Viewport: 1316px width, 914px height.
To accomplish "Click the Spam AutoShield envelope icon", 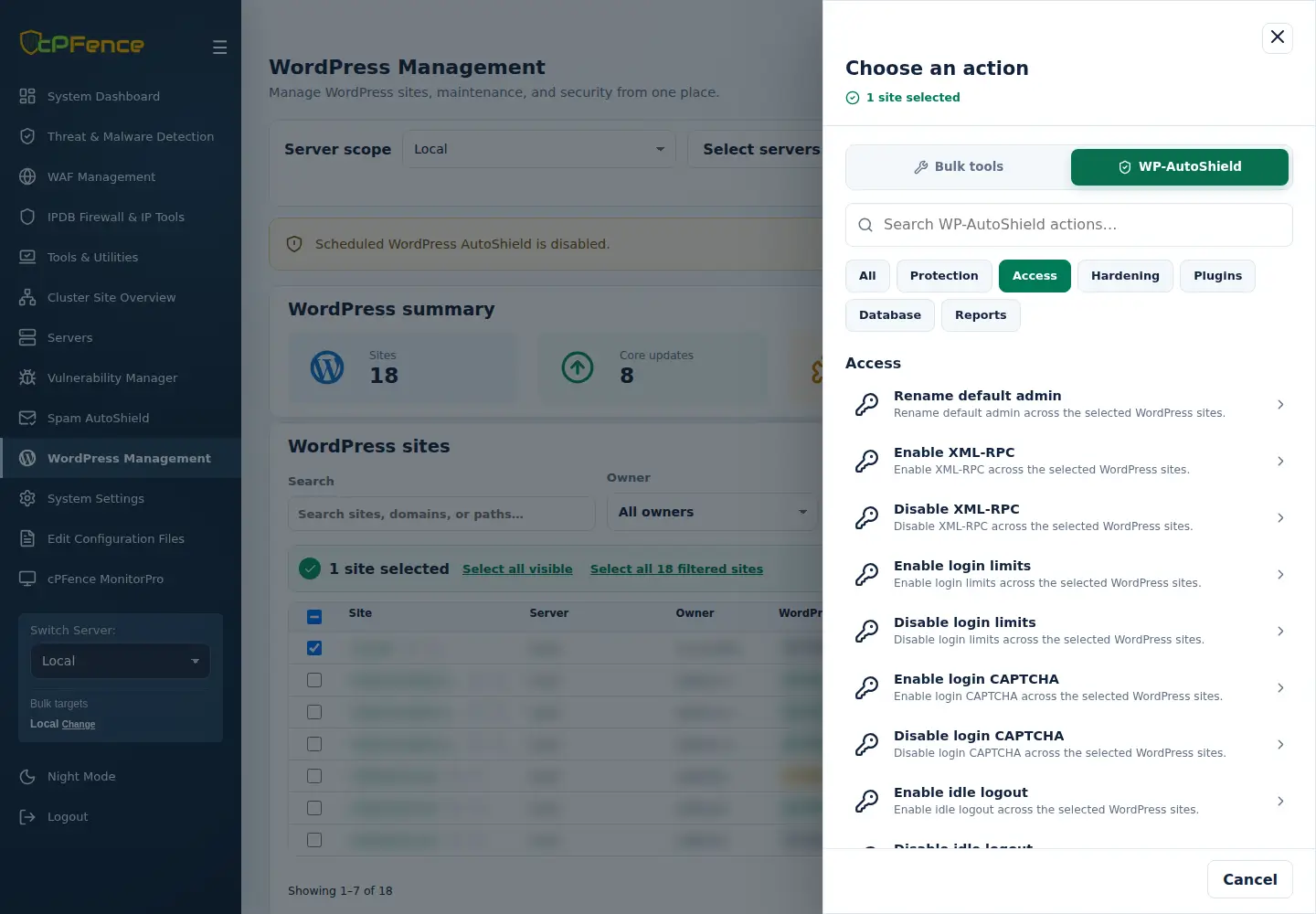I will 27,418.
